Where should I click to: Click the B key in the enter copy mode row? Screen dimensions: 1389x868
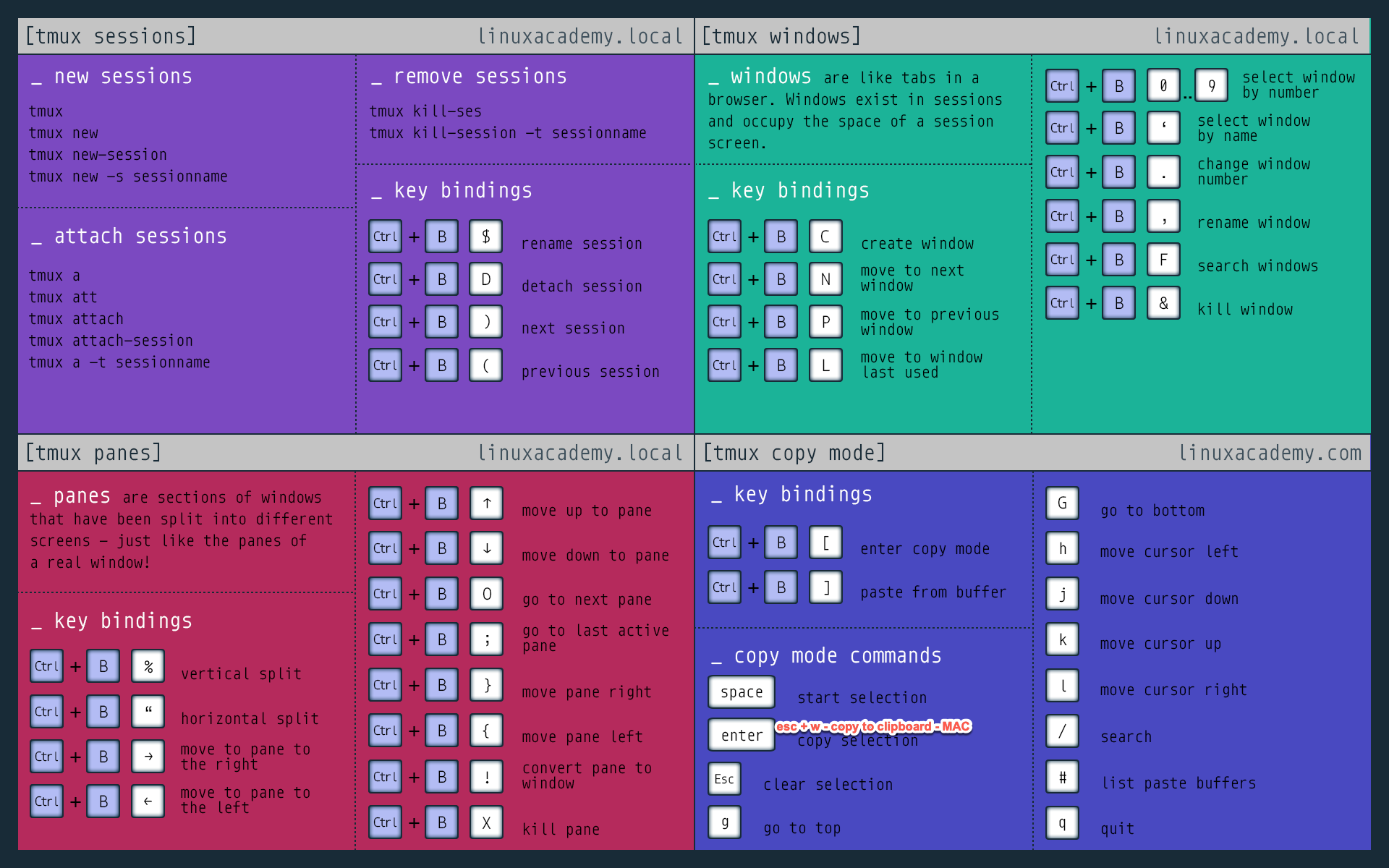[x=781, y=542]
